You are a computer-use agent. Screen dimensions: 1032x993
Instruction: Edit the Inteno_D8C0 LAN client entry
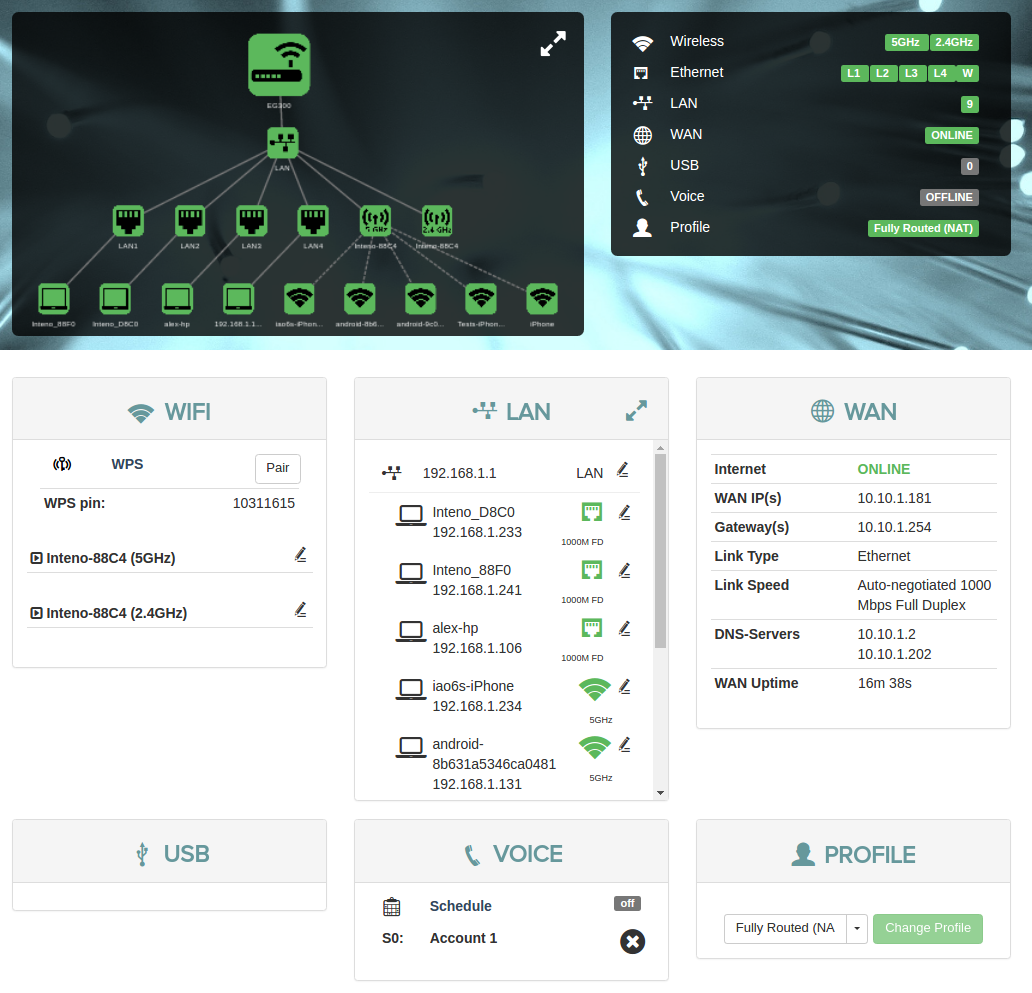click(624, 513)
